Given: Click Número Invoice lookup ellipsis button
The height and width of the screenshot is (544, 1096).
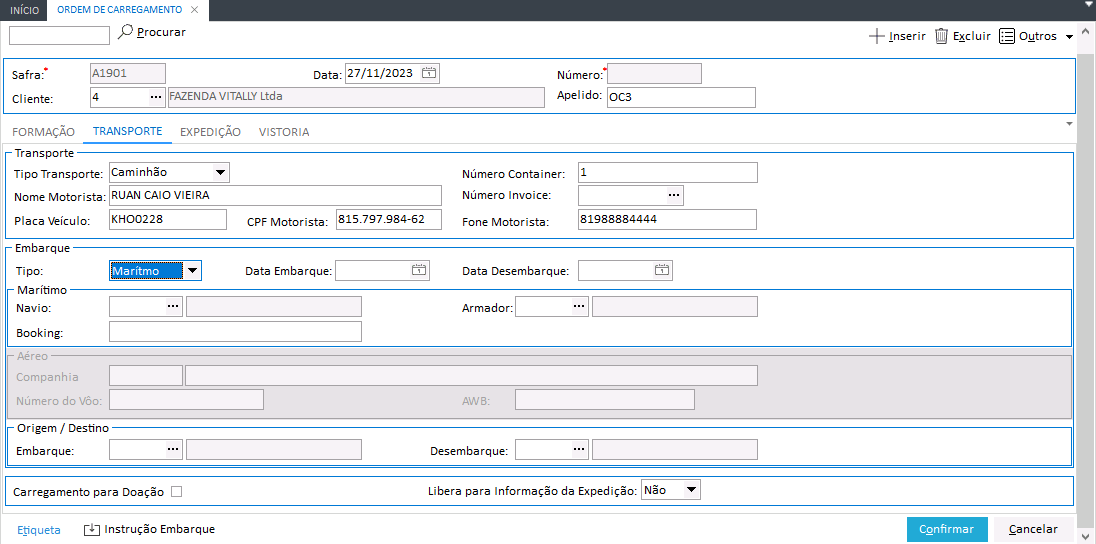Looking at the screenshot, I should tap(673, 194).
